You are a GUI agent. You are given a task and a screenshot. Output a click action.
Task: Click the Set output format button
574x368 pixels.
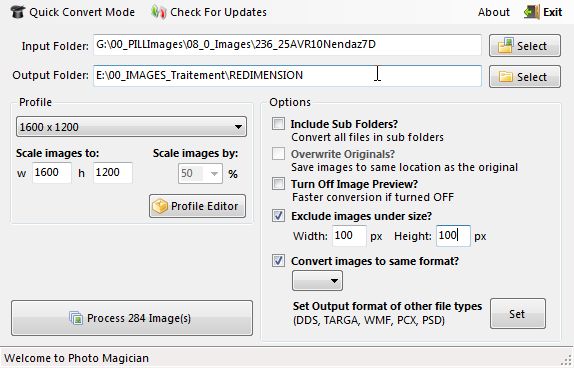click(x=518, y=313)
